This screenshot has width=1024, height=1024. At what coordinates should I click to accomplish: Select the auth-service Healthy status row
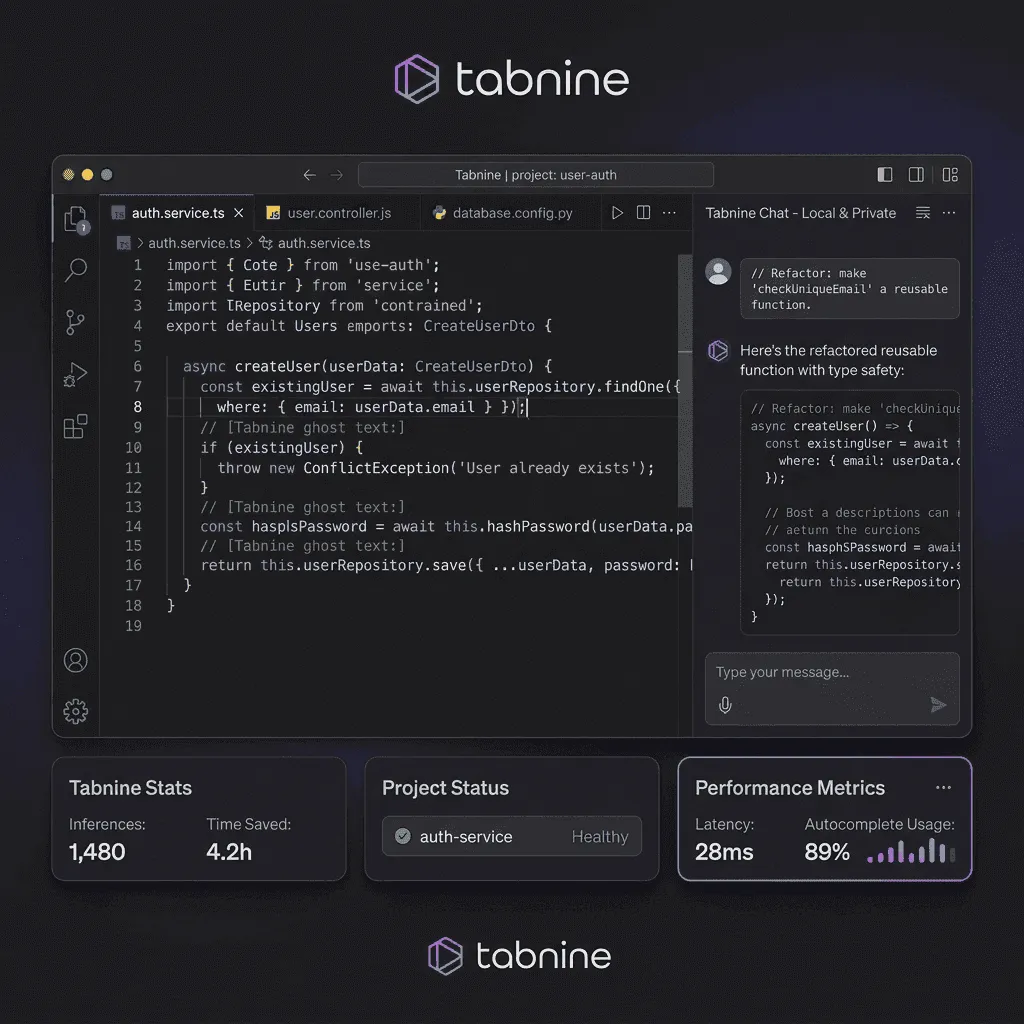pyautogui.click(x=511, y=836)
